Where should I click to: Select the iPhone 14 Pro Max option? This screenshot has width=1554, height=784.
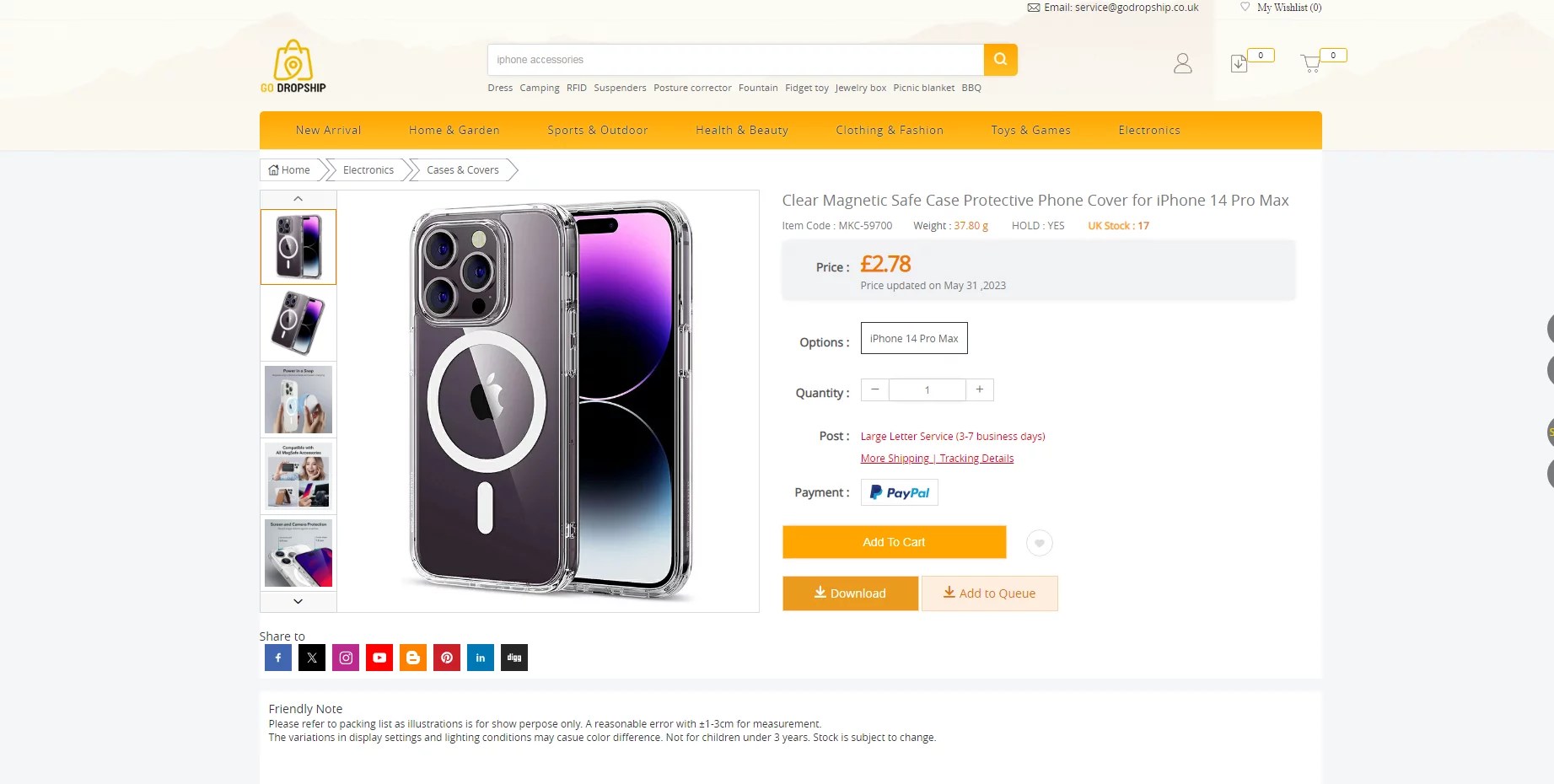[913, 338]
